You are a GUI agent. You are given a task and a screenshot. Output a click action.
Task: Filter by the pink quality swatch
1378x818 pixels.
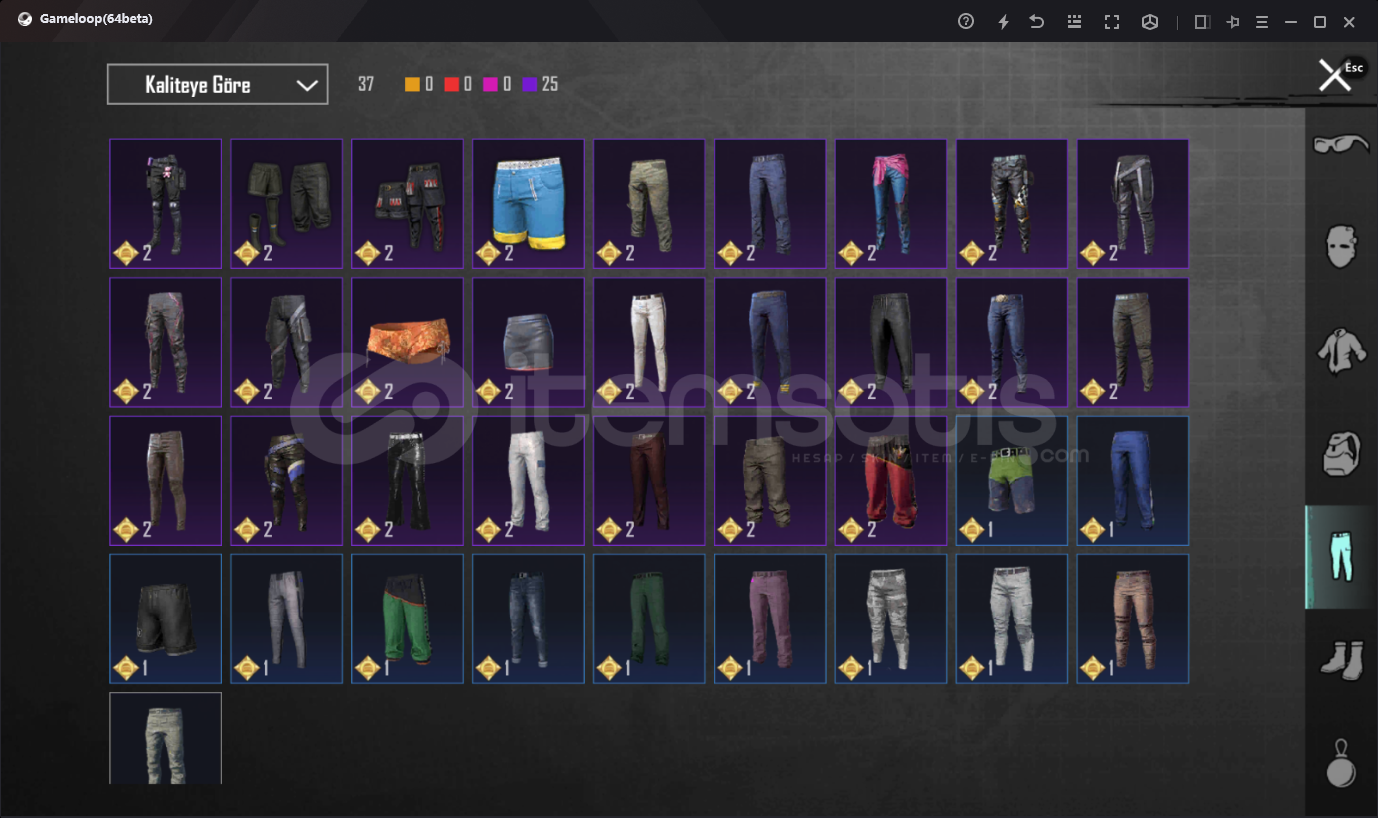coord(490,85)
